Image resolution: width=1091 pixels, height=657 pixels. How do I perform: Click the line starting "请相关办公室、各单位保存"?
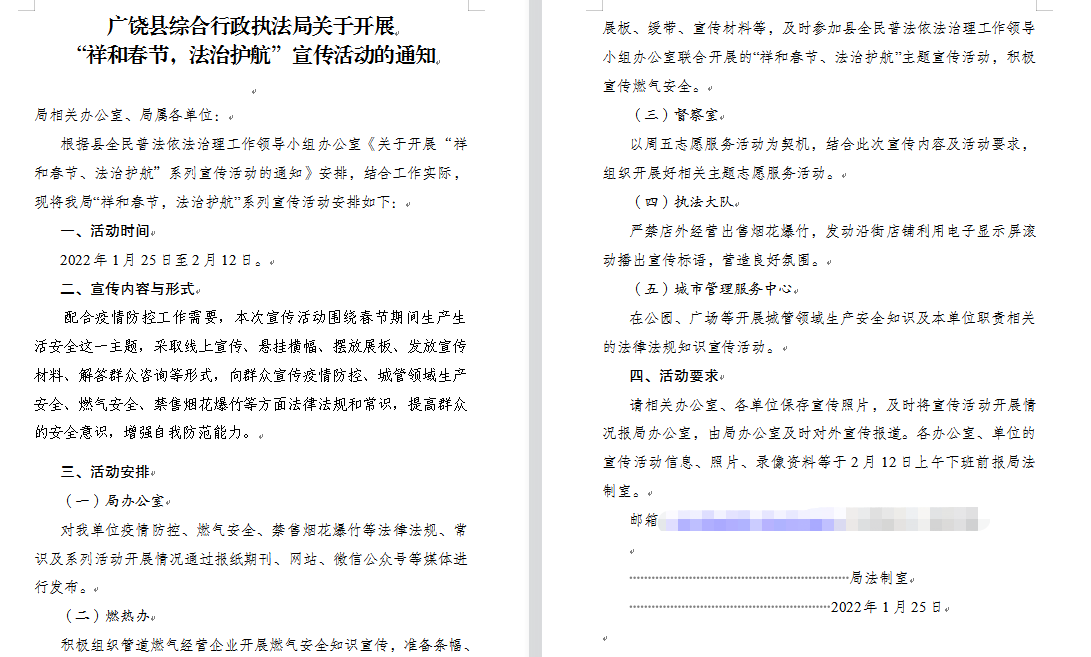pos(832,404)
